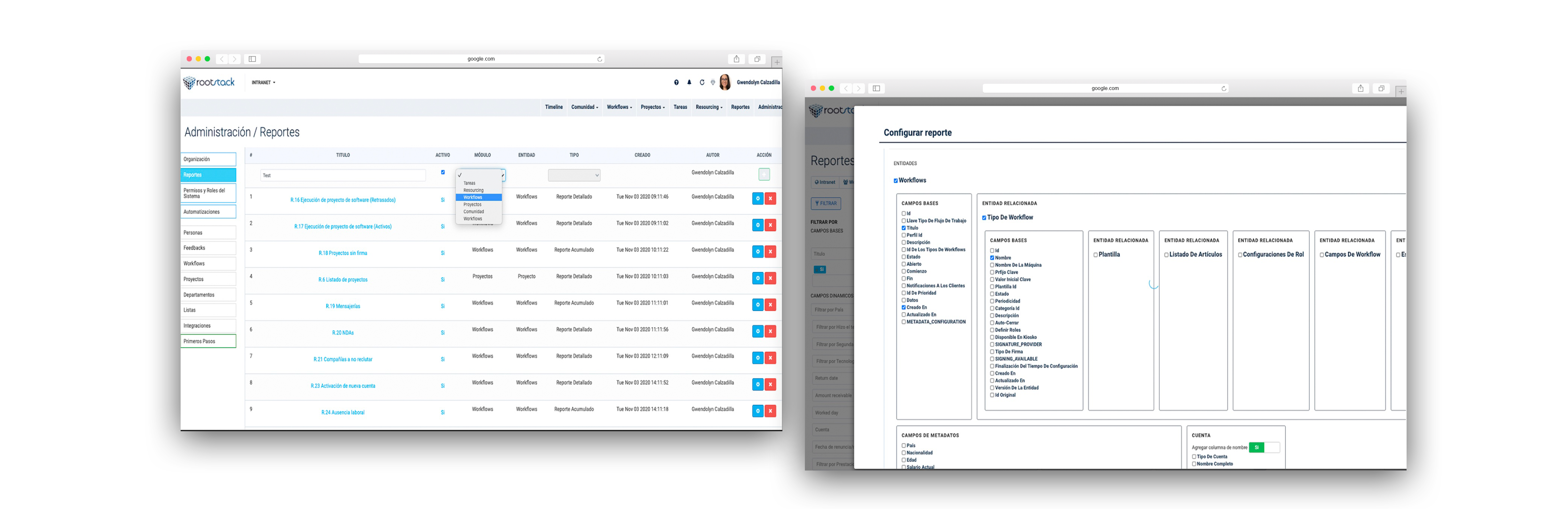Uncheck the Activo checkbox in new report row
Image resolution: width=1568 pixels, height=509 pixels.
click(443, 172)
